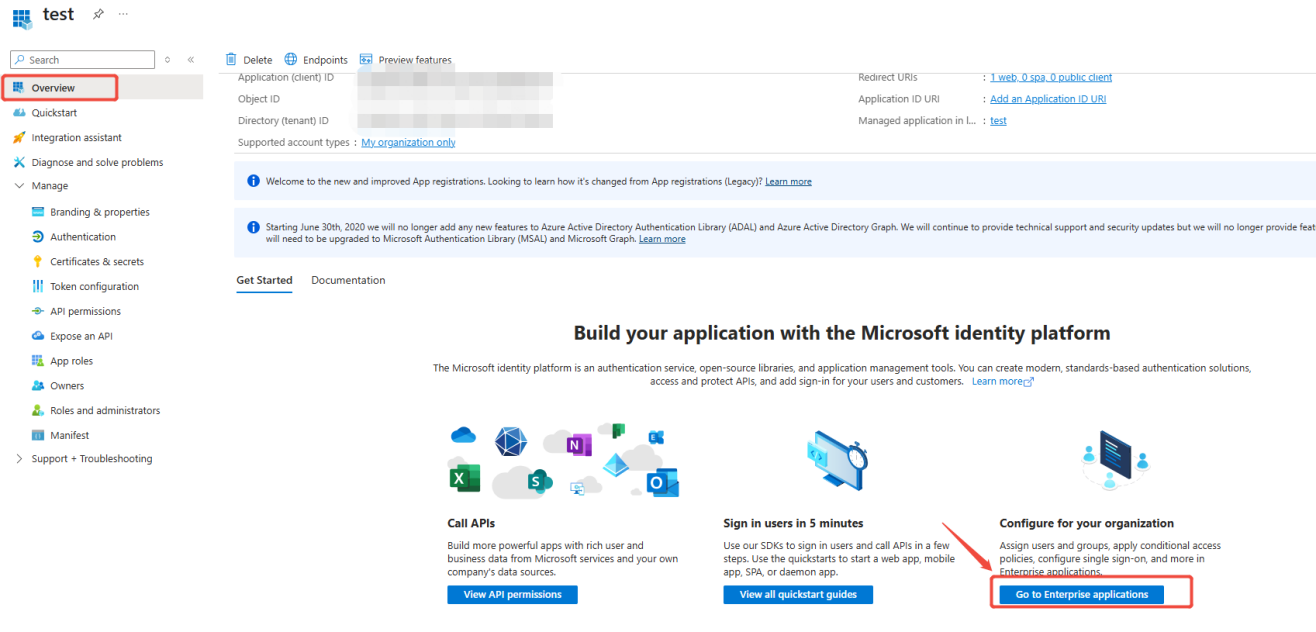Open the ellipsis menu beside the pin icon
Image resolution: width=1316 pixels, height=632 pixels.
[123, 13]
